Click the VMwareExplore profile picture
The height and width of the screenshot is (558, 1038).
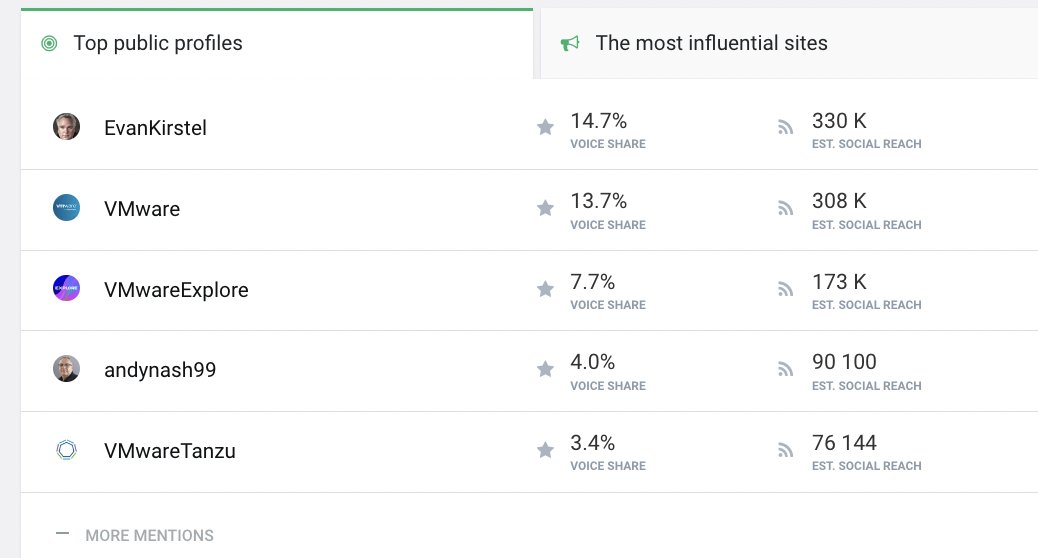pos(66,289)
